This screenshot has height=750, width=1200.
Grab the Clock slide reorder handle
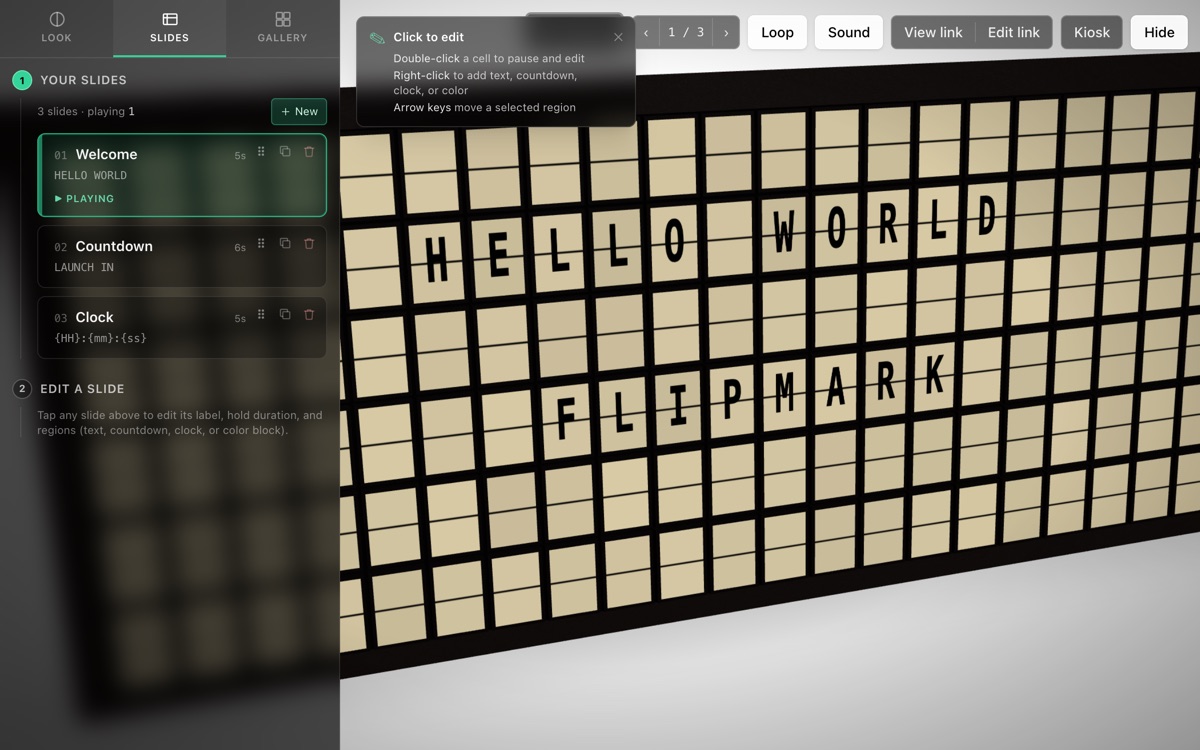(261, 315)
